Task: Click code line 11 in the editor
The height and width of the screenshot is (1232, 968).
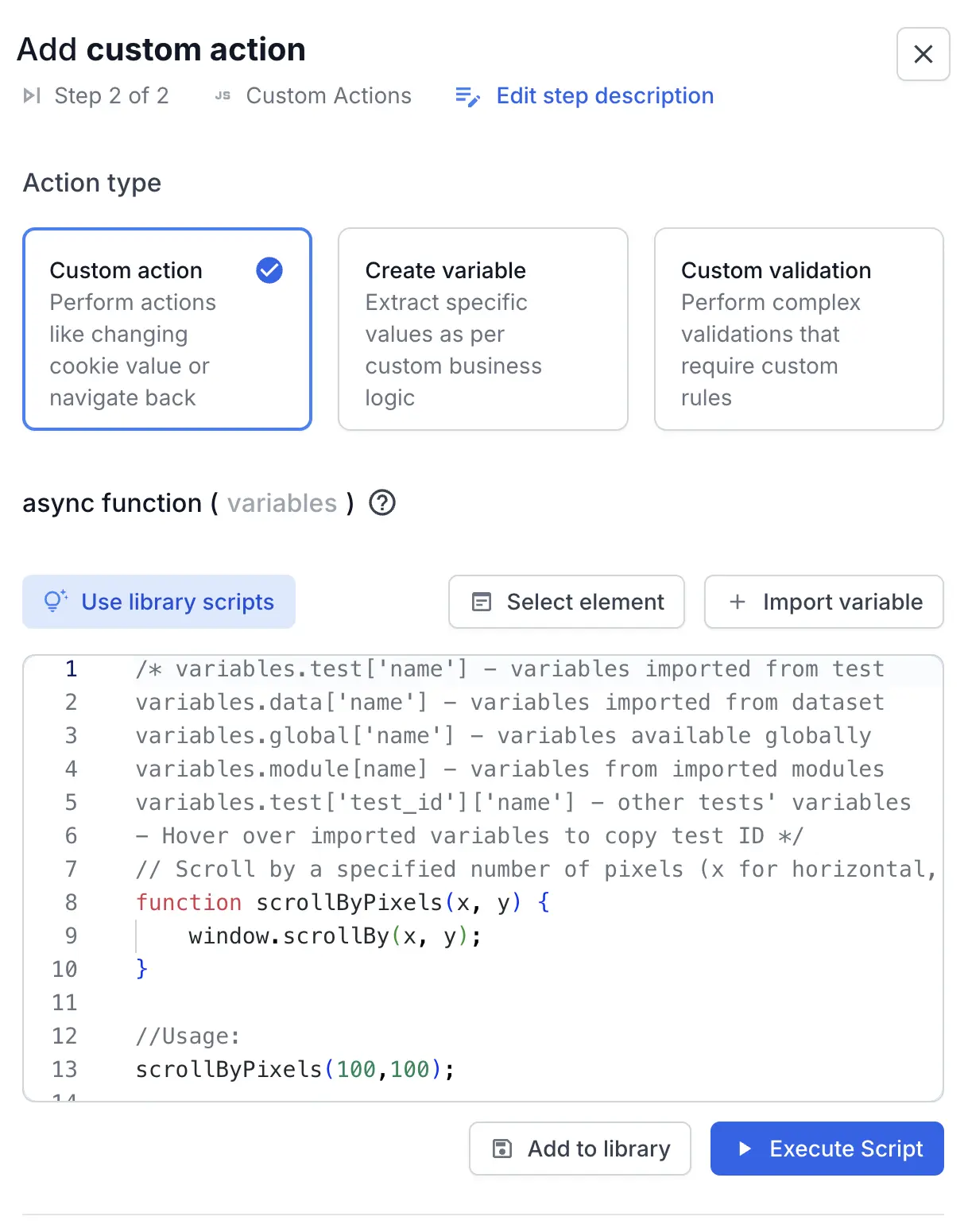Action: click(x=477, y=1002)
